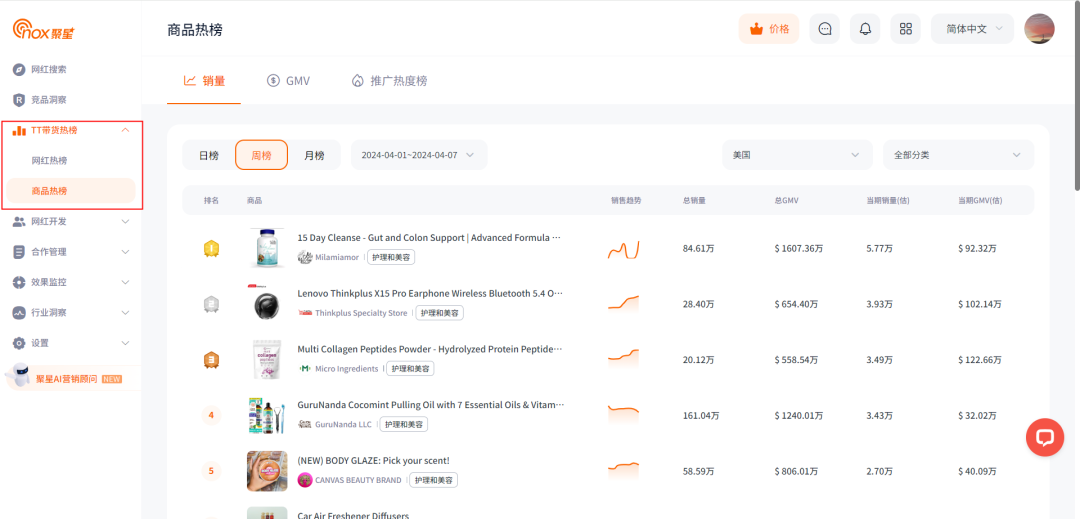Open 商品热榜 in sidebar
This screenshot has height=519, width=1080.
[x=70, y=191]
